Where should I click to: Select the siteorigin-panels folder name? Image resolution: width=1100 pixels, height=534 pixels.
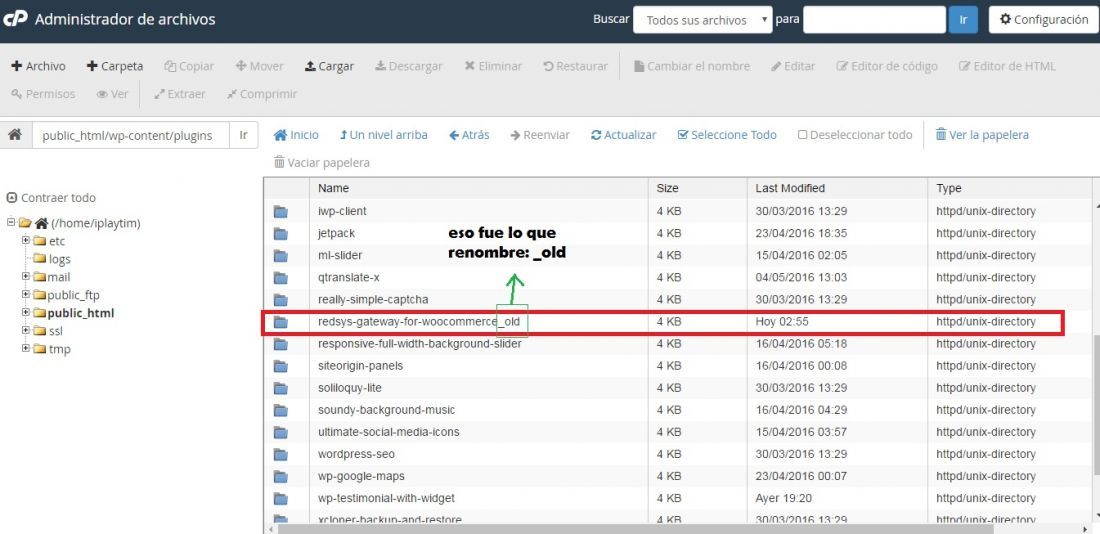click(x=360, y=366)
